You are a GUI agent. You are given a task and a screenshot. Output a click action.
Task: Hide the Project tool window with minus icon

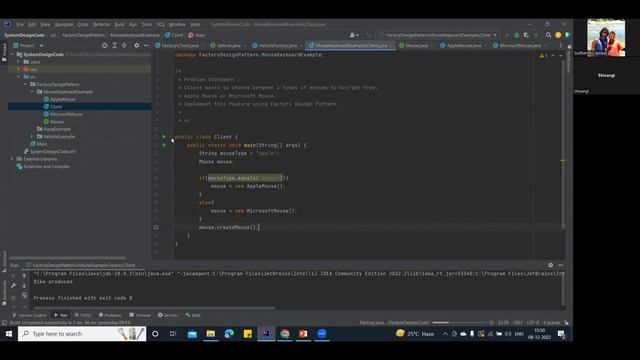146,45
